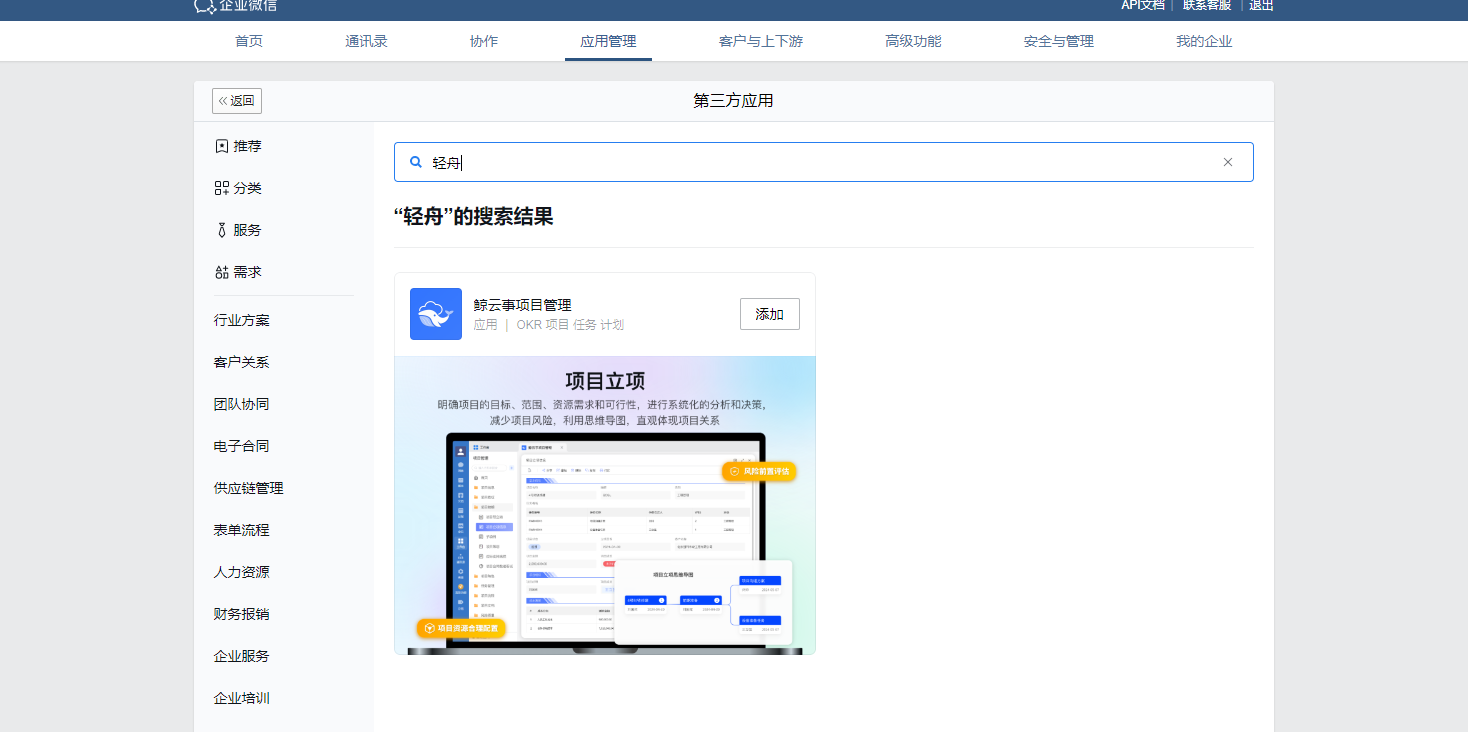Click the OKR 项目 任务 计划 tag text

(x=570, y=325)
